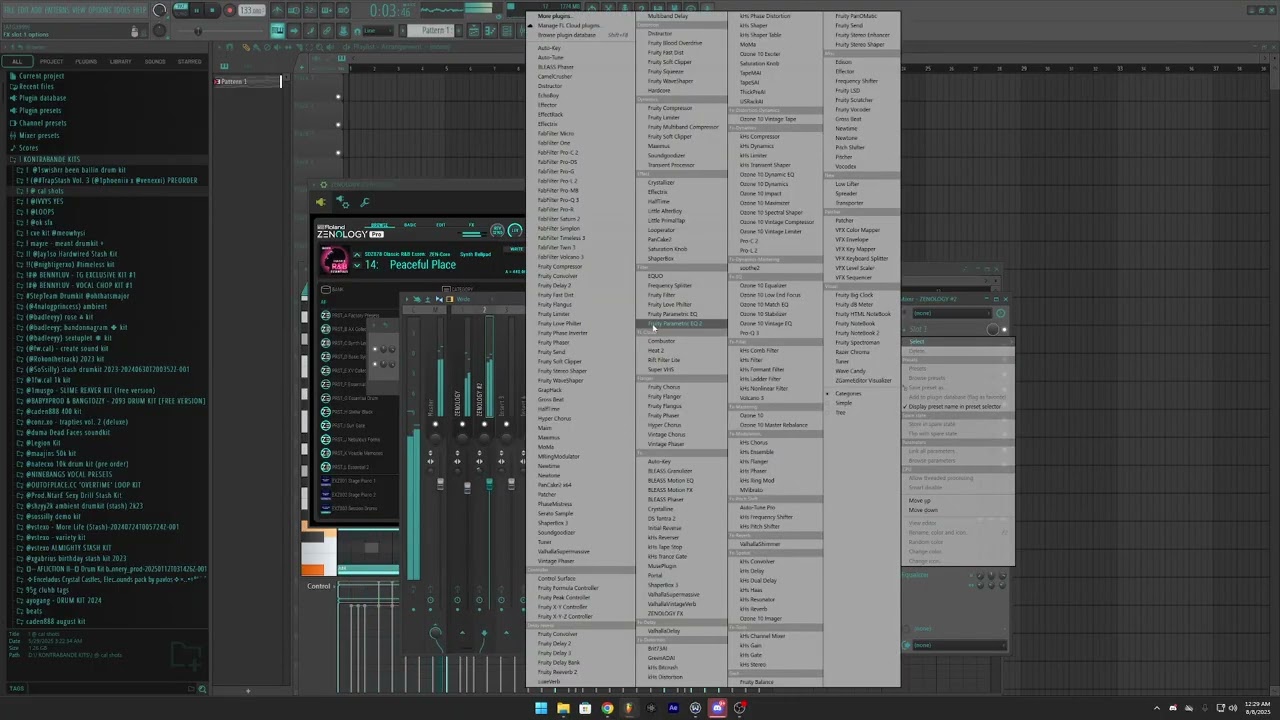Image resolution: width=1280 pixels, height=720 pixels.
Task: Open File Explorer from the taskbar
Action: point(563,708)
